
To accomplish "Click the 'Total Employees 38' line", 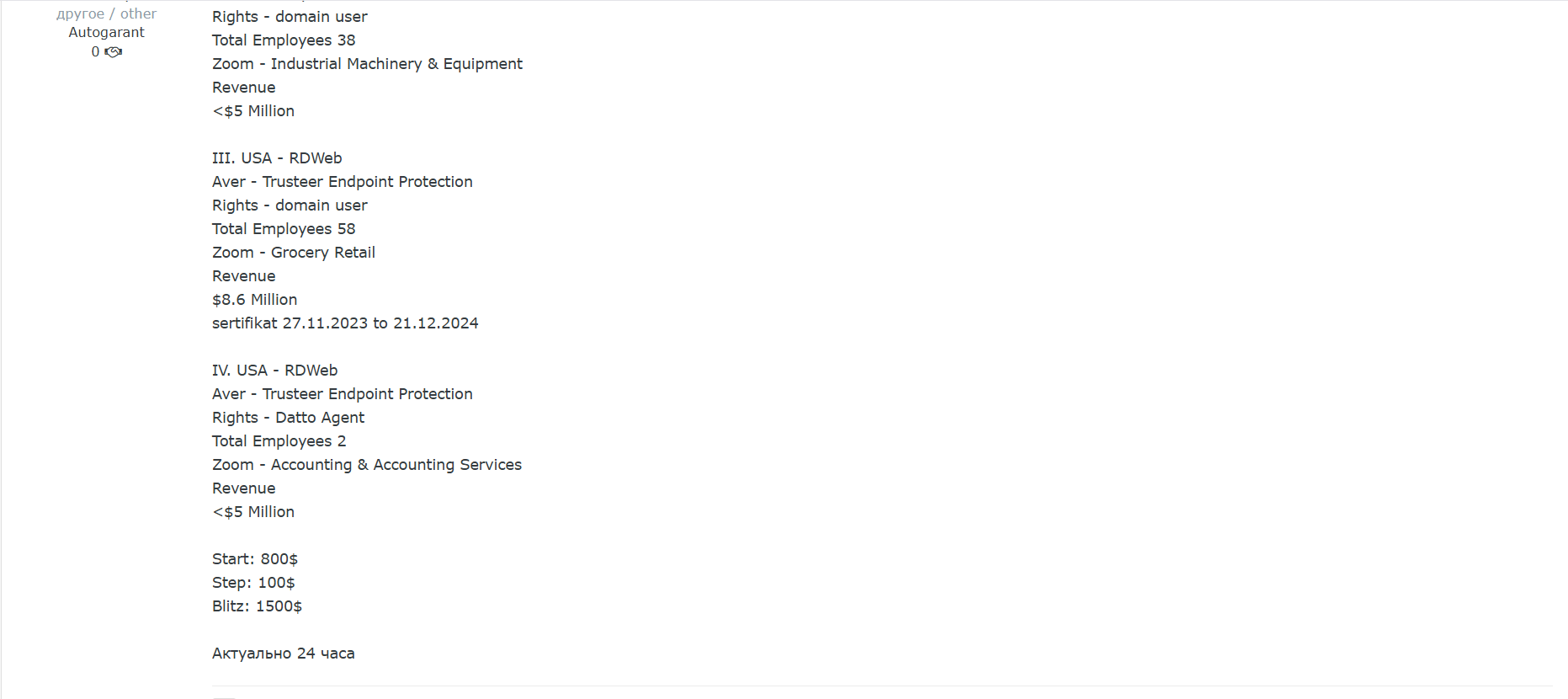I will point(284,40).
